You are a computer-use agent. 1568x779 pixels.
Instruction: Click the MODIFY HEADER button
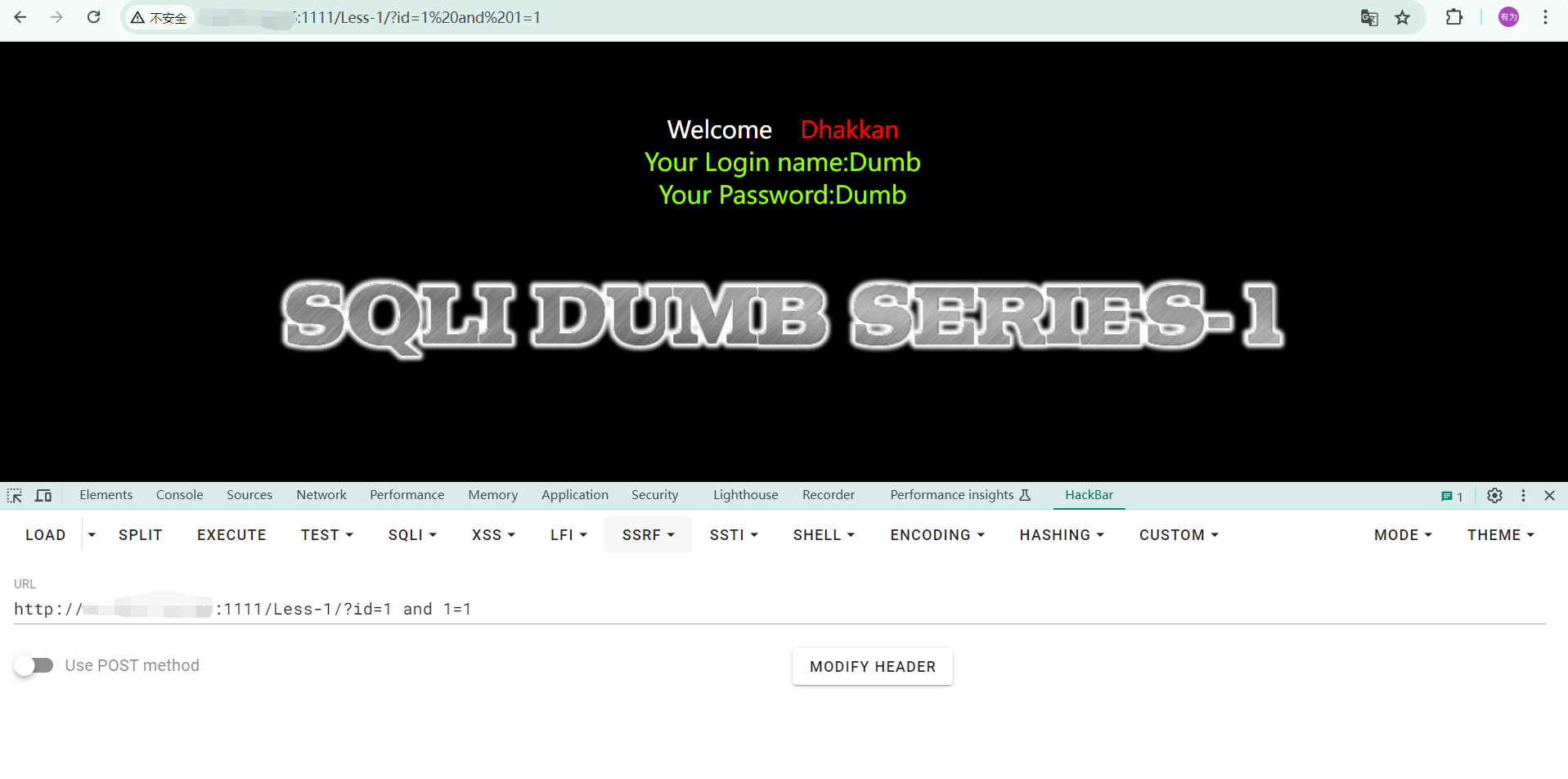tap(873, 667)
